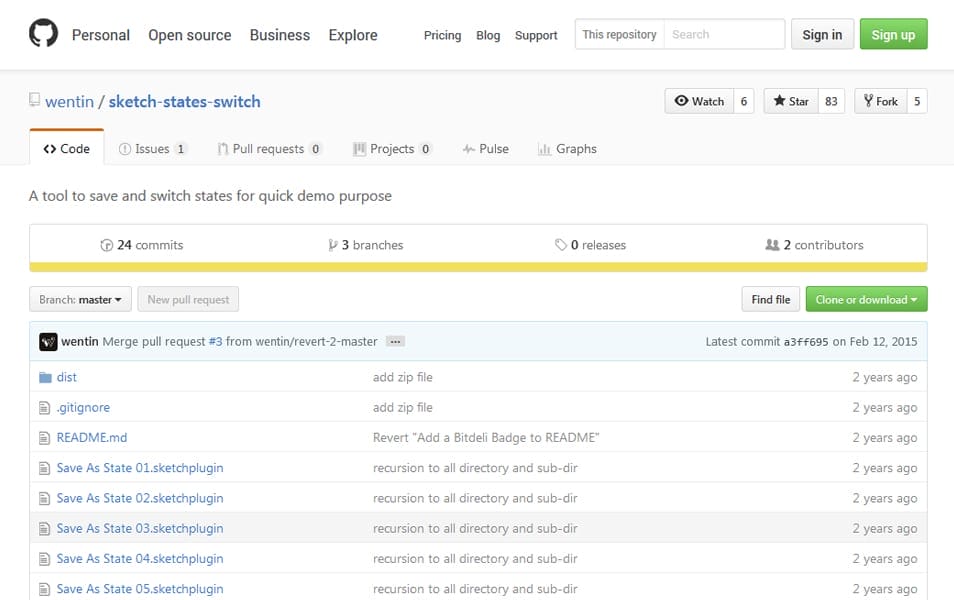The height and width of the screenshot is (600, 954).
Task: Star the sketch-states-switch repository
Action: (x=790, y=101)
